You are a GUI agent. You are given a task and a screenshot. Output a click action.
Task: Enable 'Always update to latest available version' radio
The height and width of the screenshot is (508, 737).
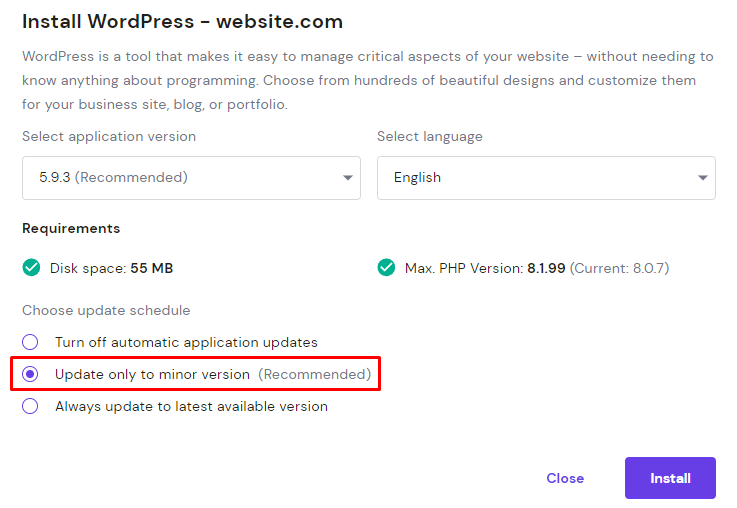[x=31, y=406]
